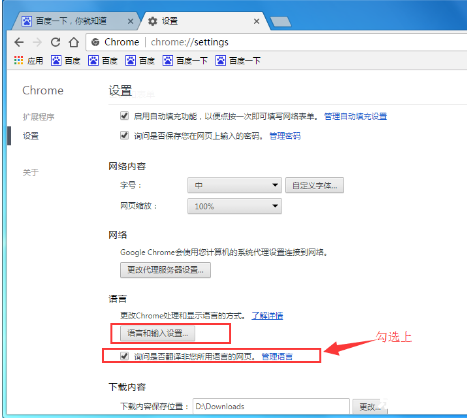Viewport: 467px width, 418px height.
Task: Click the forward navigation arrow
Action: pos(37,42)
